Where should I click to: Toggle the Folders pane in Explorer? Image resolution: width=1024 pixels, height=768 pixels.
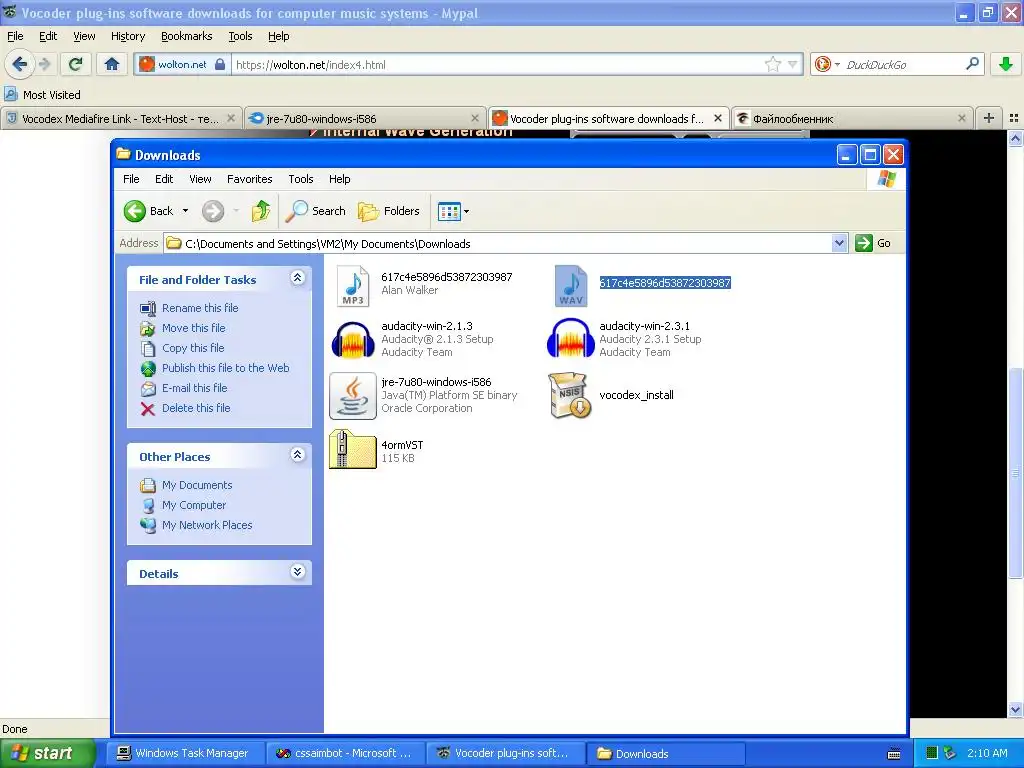389,211
